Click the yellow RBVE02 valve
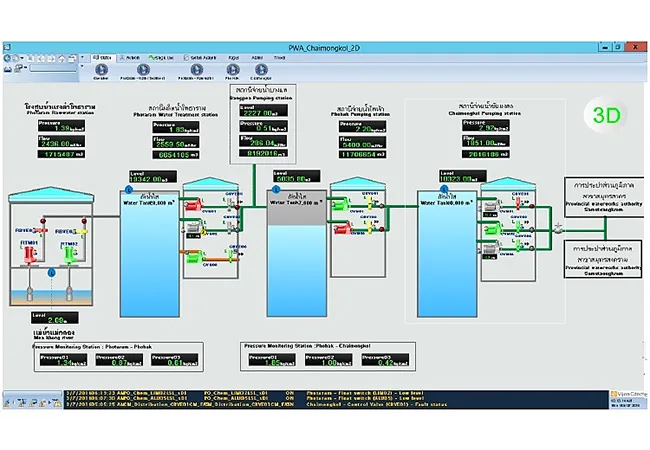The image size is (650, 450). [80, 231]
